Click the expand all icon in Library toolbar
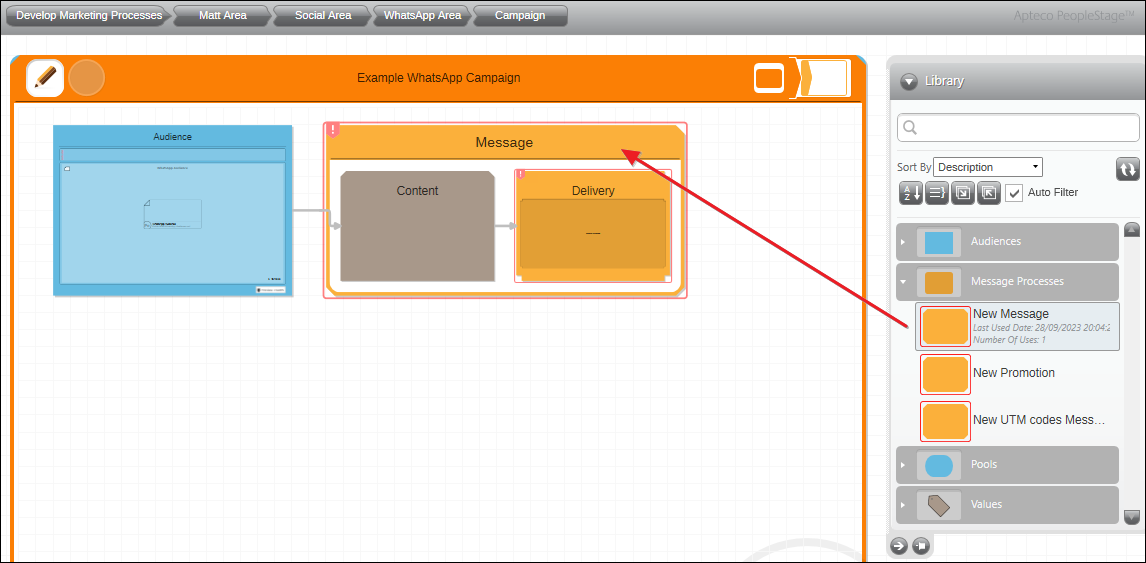This screenshot has height=563, width=1146. click(963, 193)
